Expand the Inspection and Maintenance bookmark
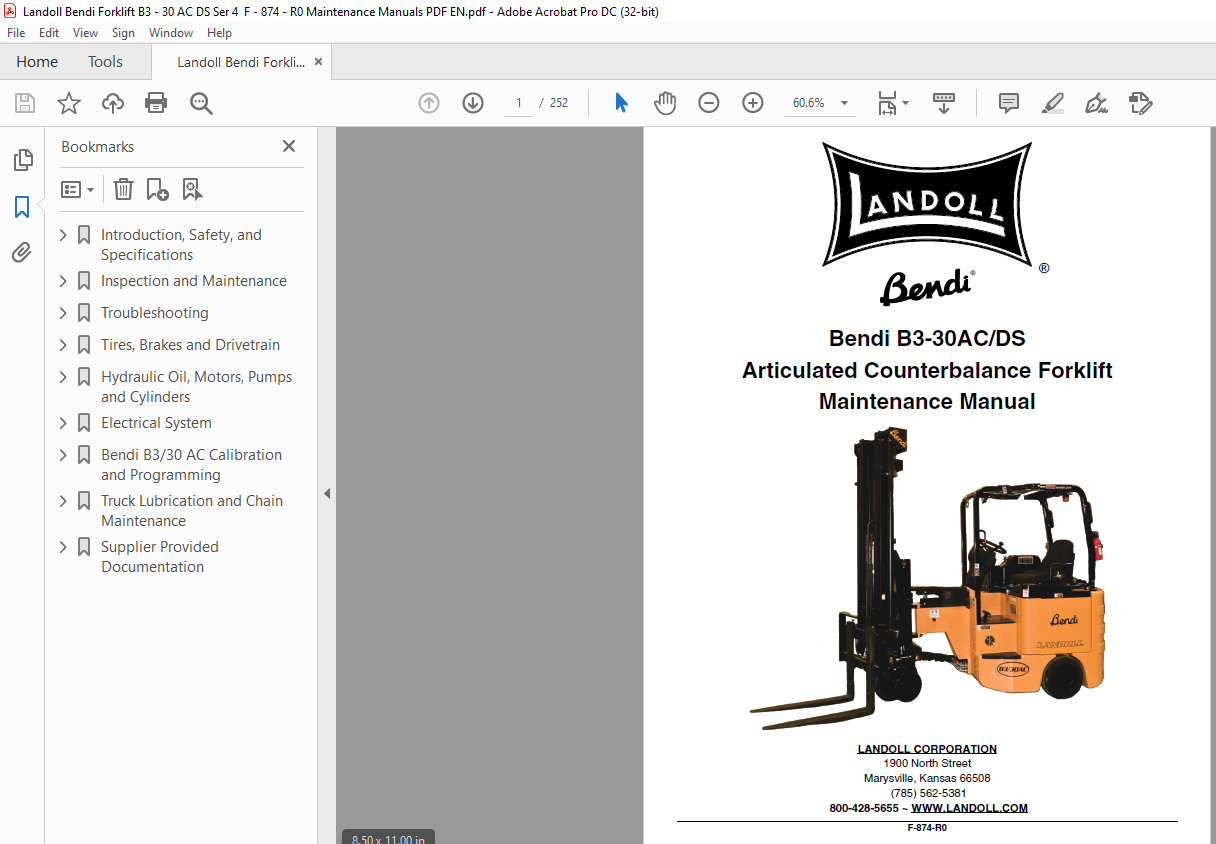1216x844 pixels. click(64, 281)
